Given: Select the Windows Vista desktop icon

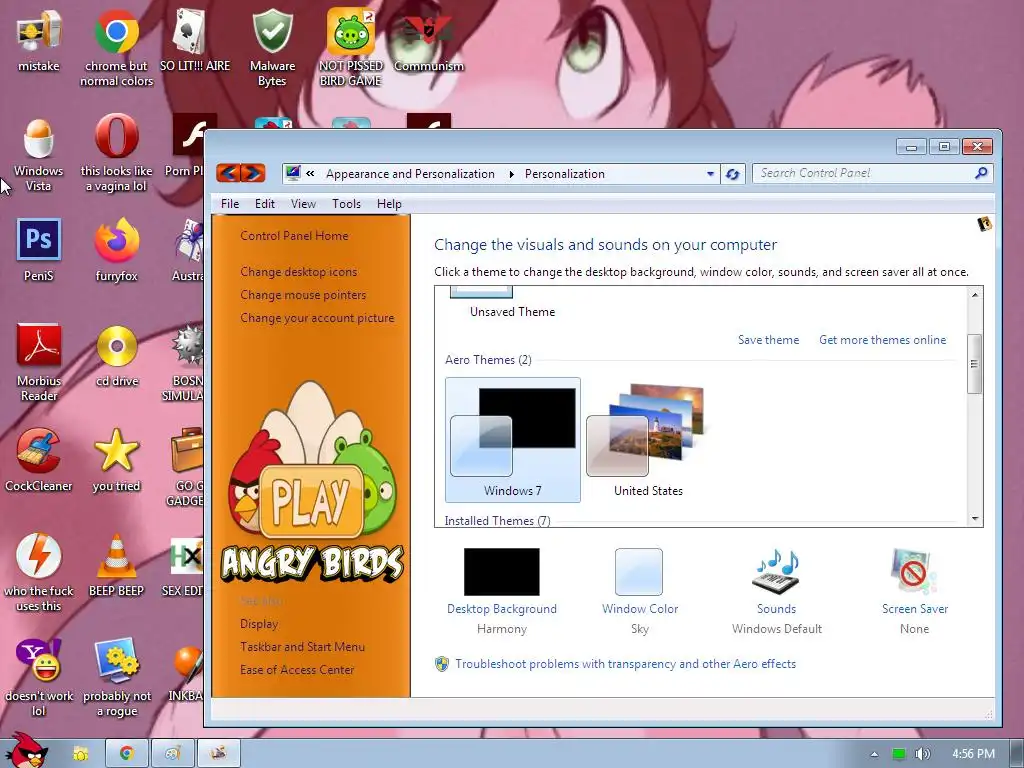Looking at the screenshot, I should click(39, 153).
